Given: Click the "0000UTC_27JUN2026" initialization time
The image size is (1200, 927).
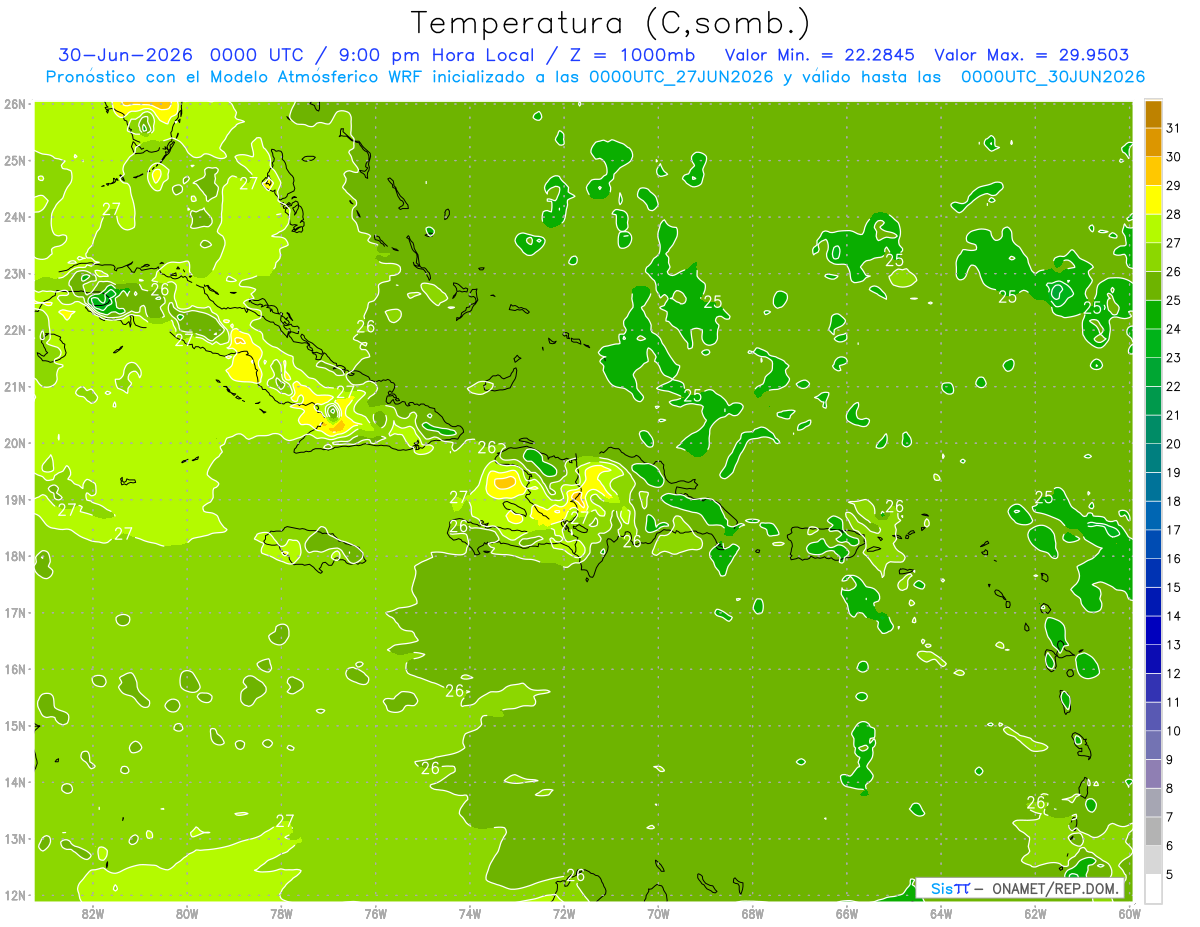Looking at the screenshot, I should click(x=681, y=76).
